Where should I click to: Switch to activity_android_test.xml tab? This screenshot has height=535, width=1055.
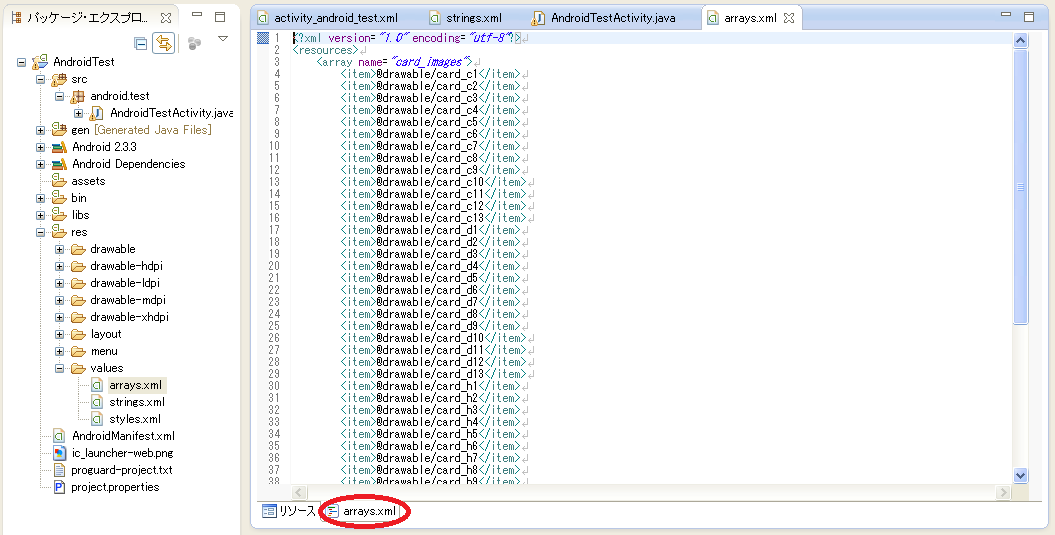[x=334, y=18]
